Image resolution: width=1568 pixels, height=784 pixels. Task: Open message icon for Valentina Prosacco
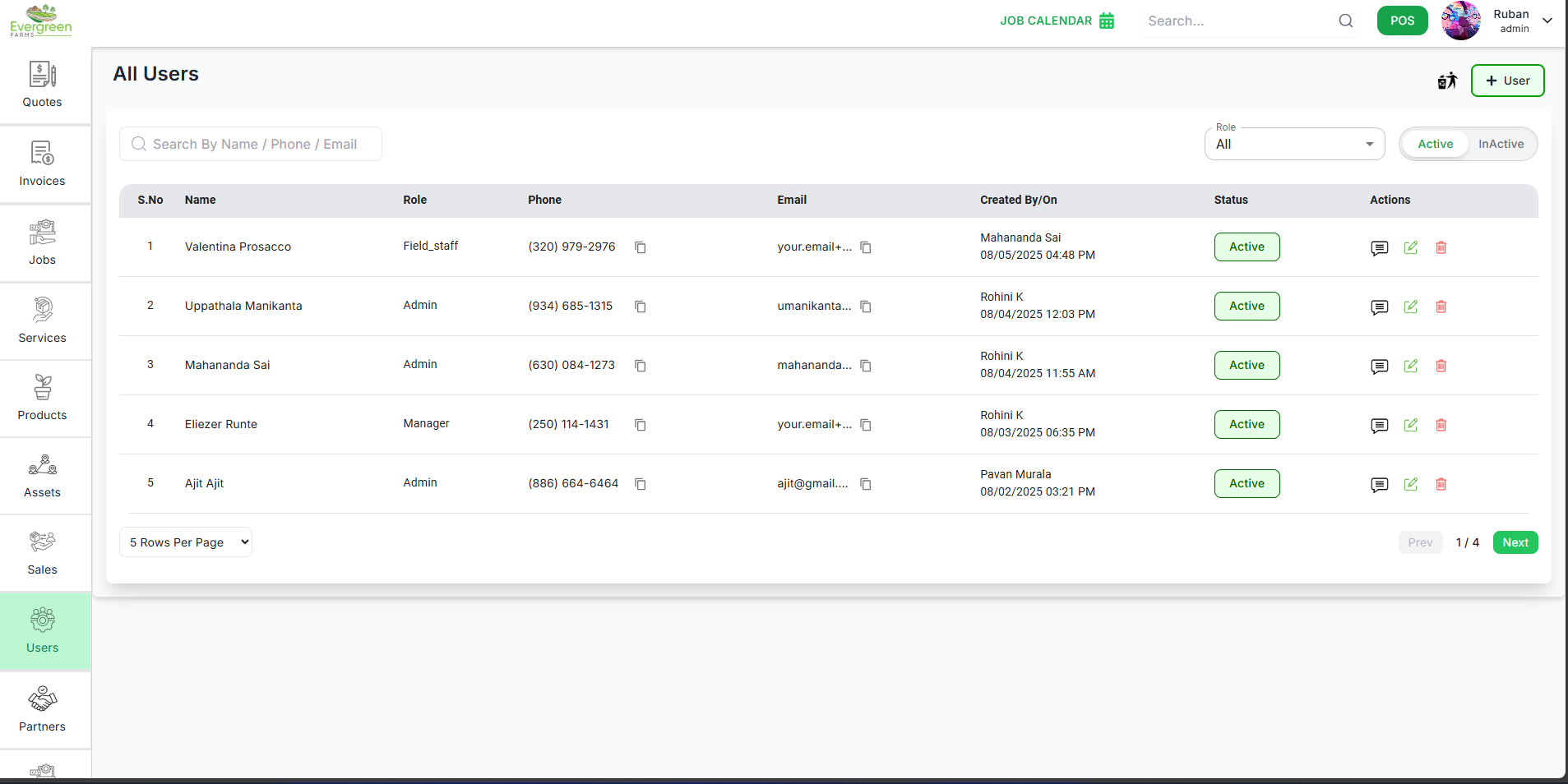(x=1380, y=247)
